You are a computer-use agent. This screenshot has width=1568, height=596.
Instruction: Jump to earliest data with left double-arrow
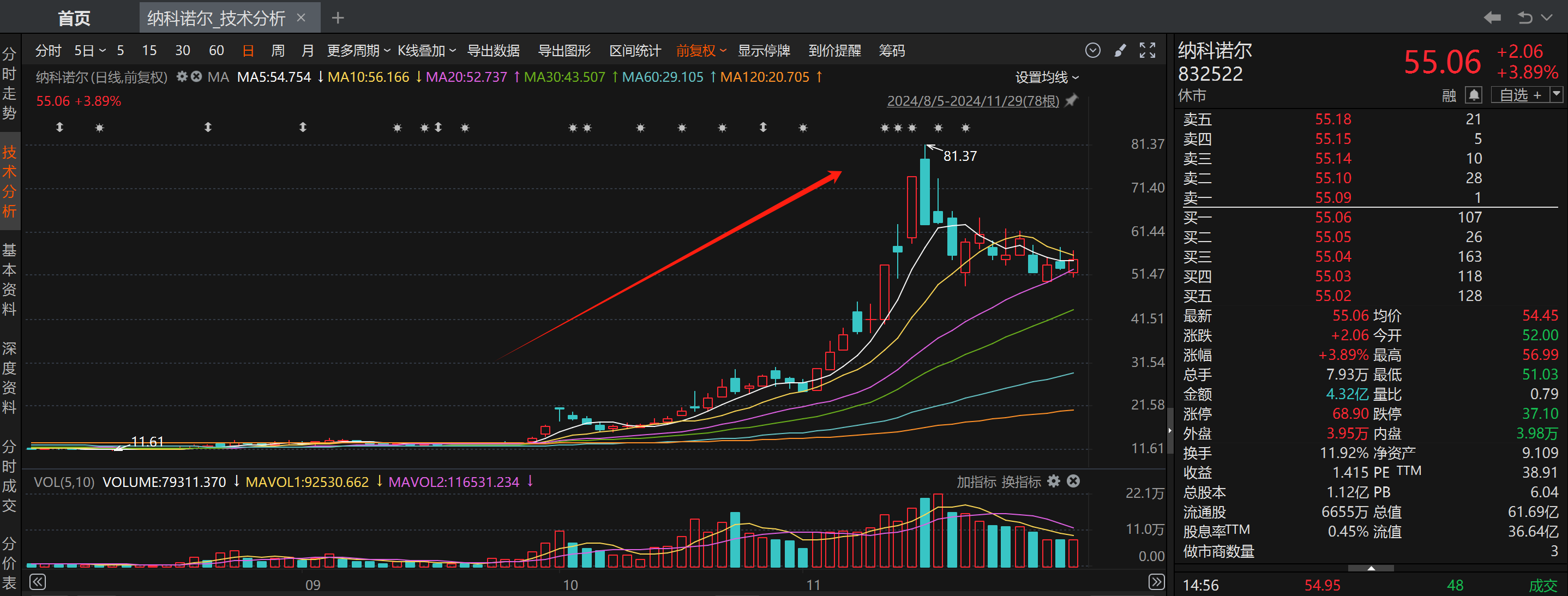38,582
